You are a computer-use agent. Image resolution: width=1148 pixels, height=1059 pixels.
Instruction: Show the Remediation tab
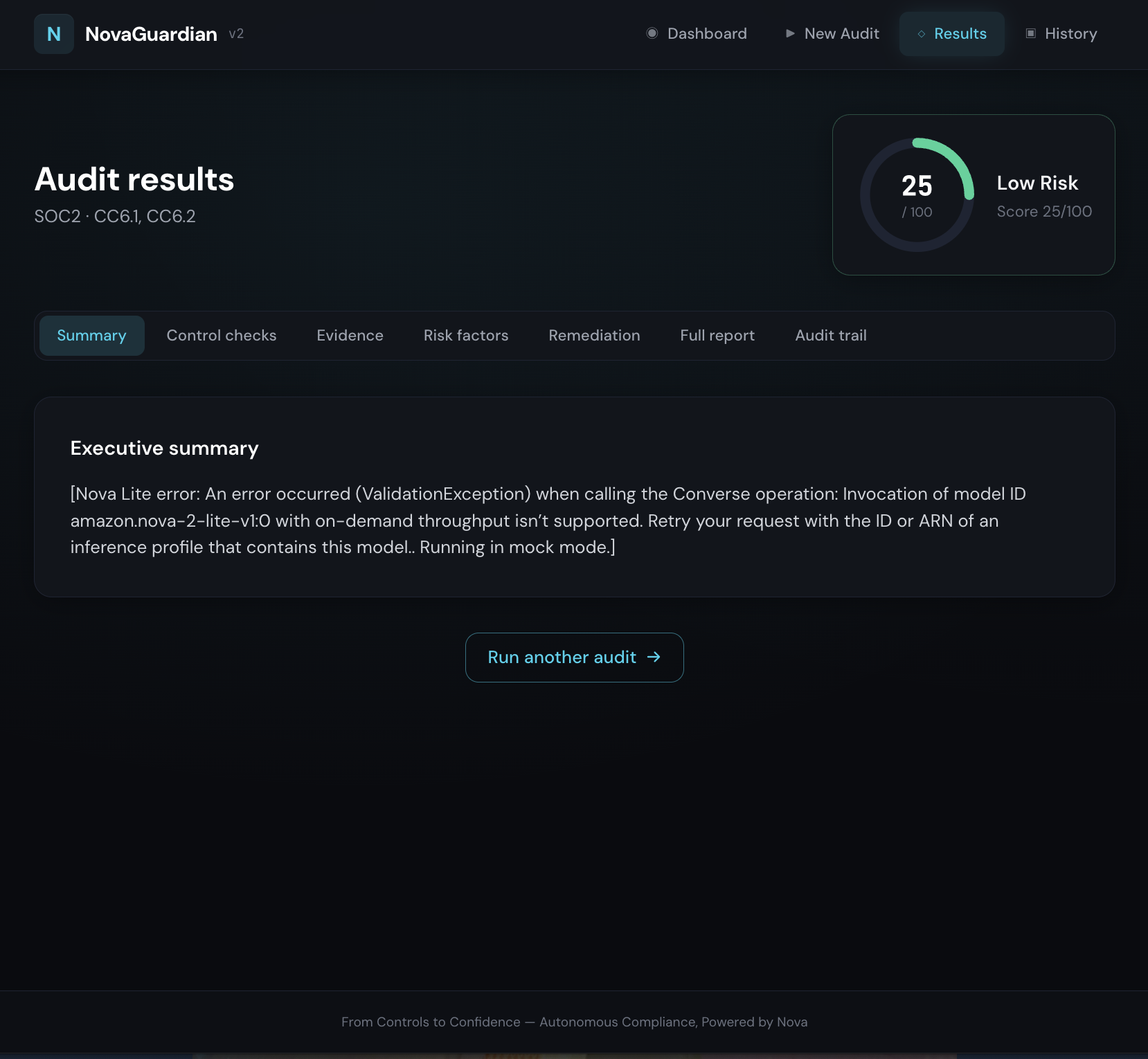tap(595, 336)
